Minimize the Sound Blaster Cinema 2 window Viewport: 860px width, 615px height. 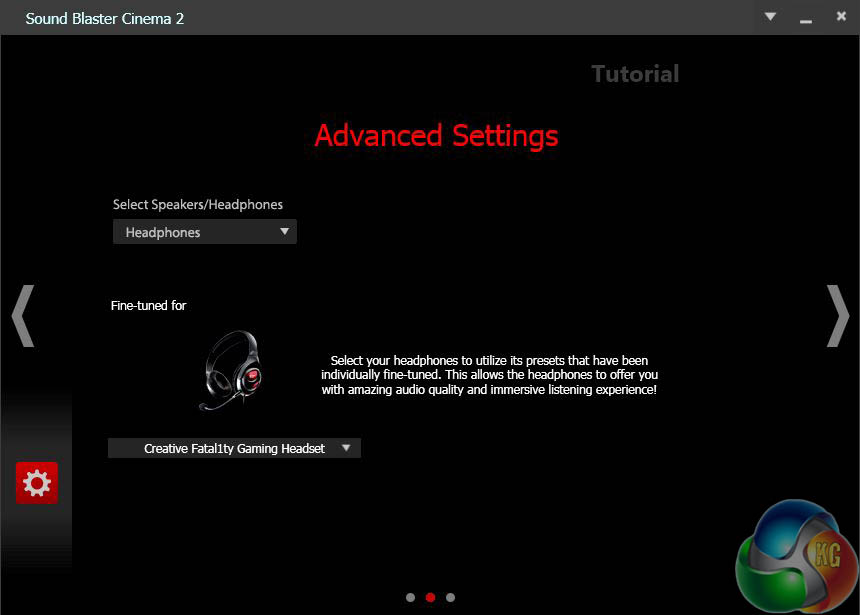pos(805,21)
